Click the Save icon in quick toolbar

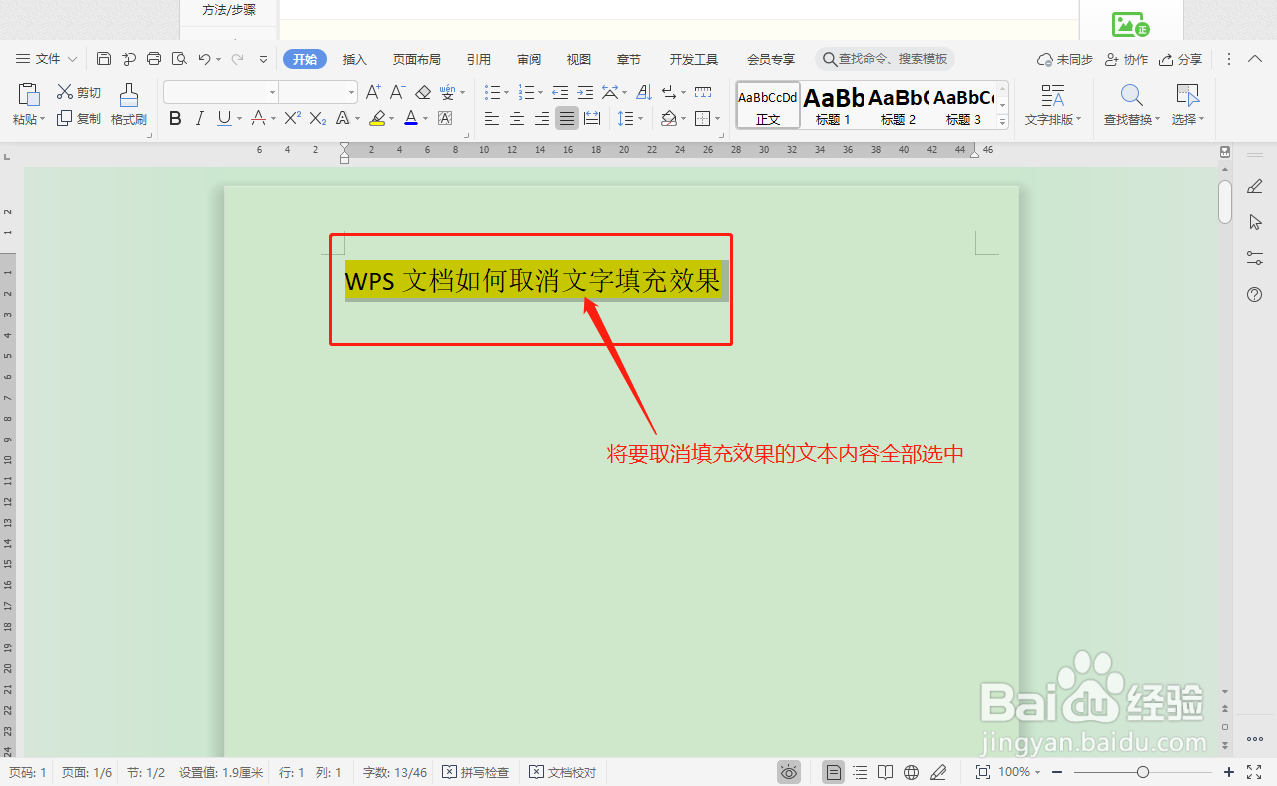[104, 59]
